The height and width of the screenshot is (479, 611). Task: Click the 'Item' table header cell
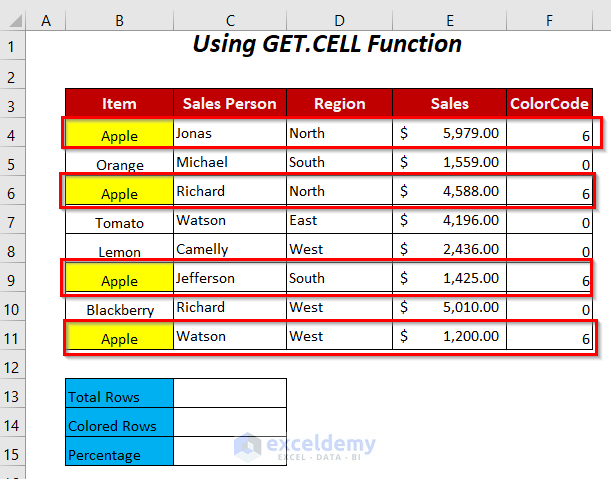pyautogui.click(x=119, y=103)
